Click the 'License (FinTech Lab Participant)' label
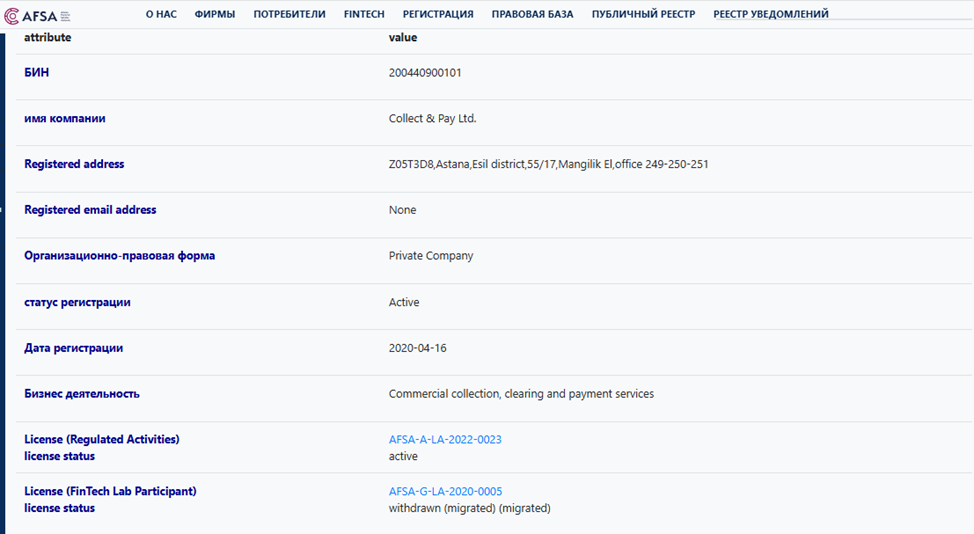Screen dimensions: 974x534 click(x=110, y=491)
